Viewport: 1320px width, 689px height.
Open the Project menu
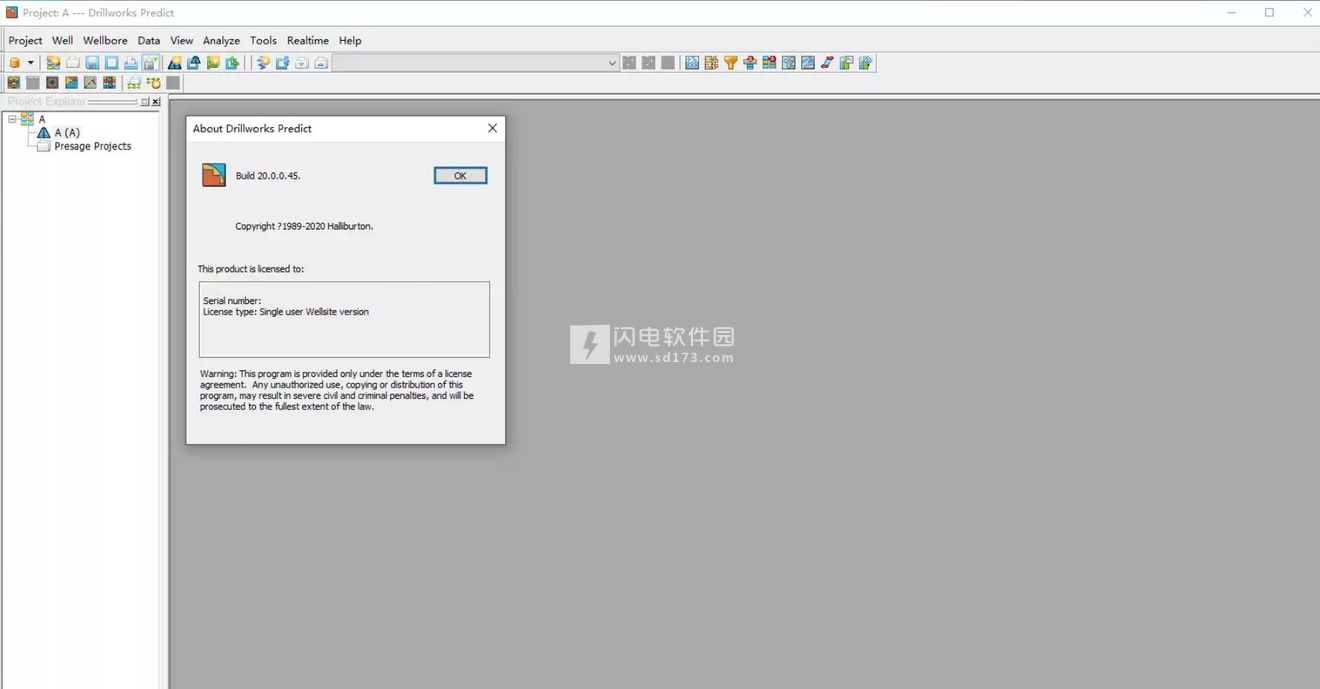(25, 41)
